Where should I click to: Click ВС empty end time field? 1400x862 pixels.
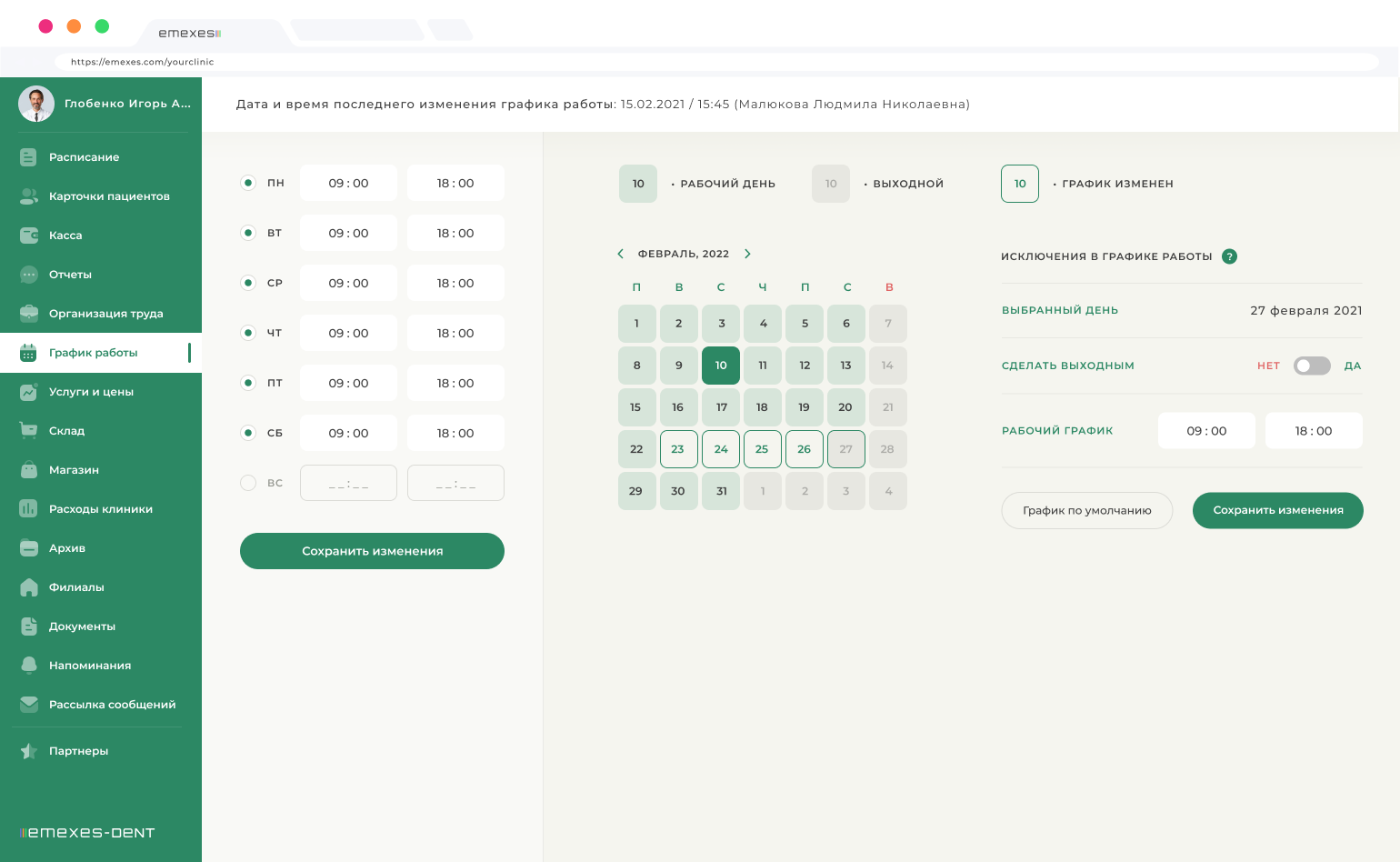click(x=455, y=483)
